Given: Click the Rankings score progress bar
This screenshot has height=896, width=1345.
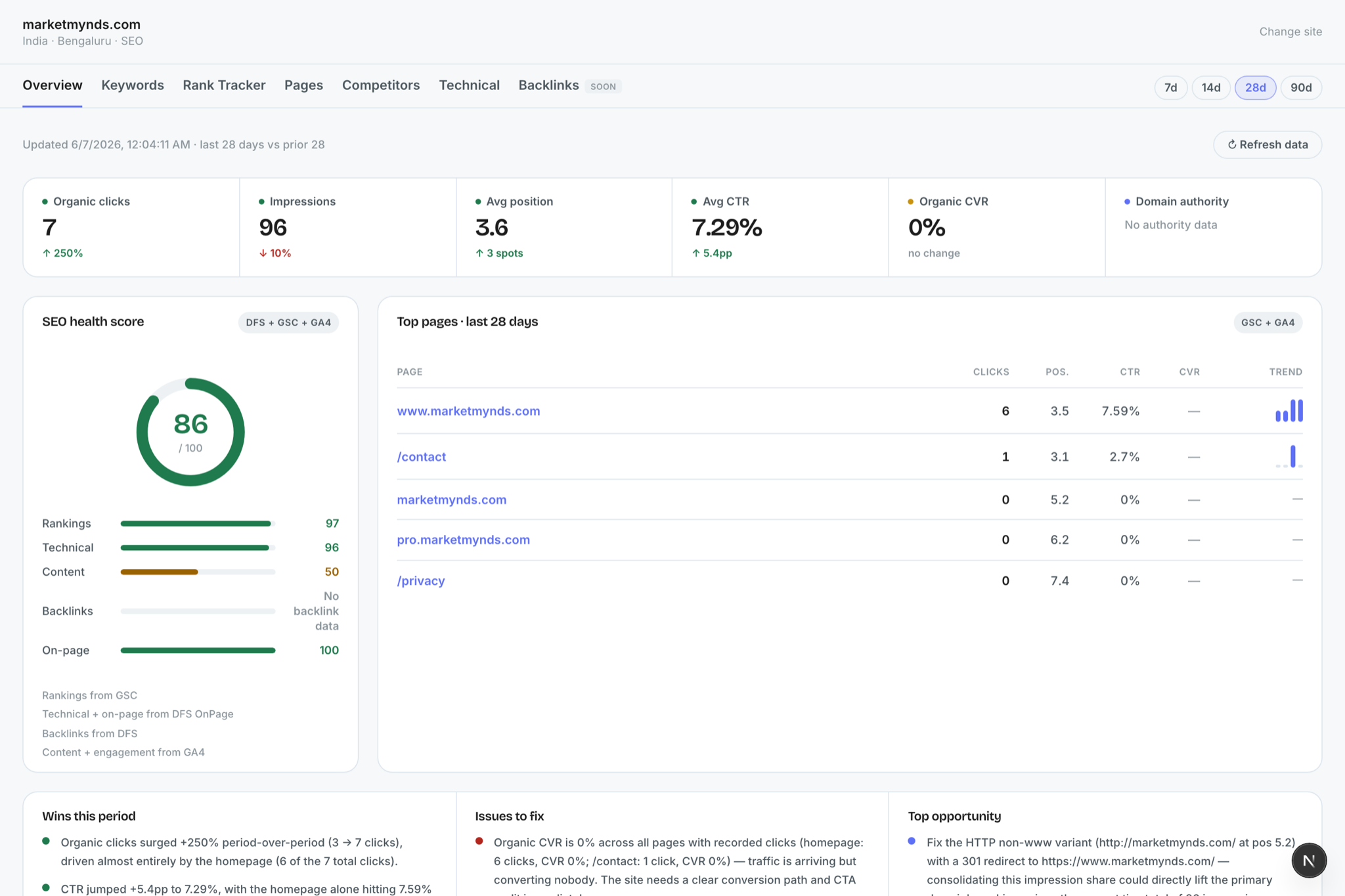Looking at the screenshot, I should (198, 523).
